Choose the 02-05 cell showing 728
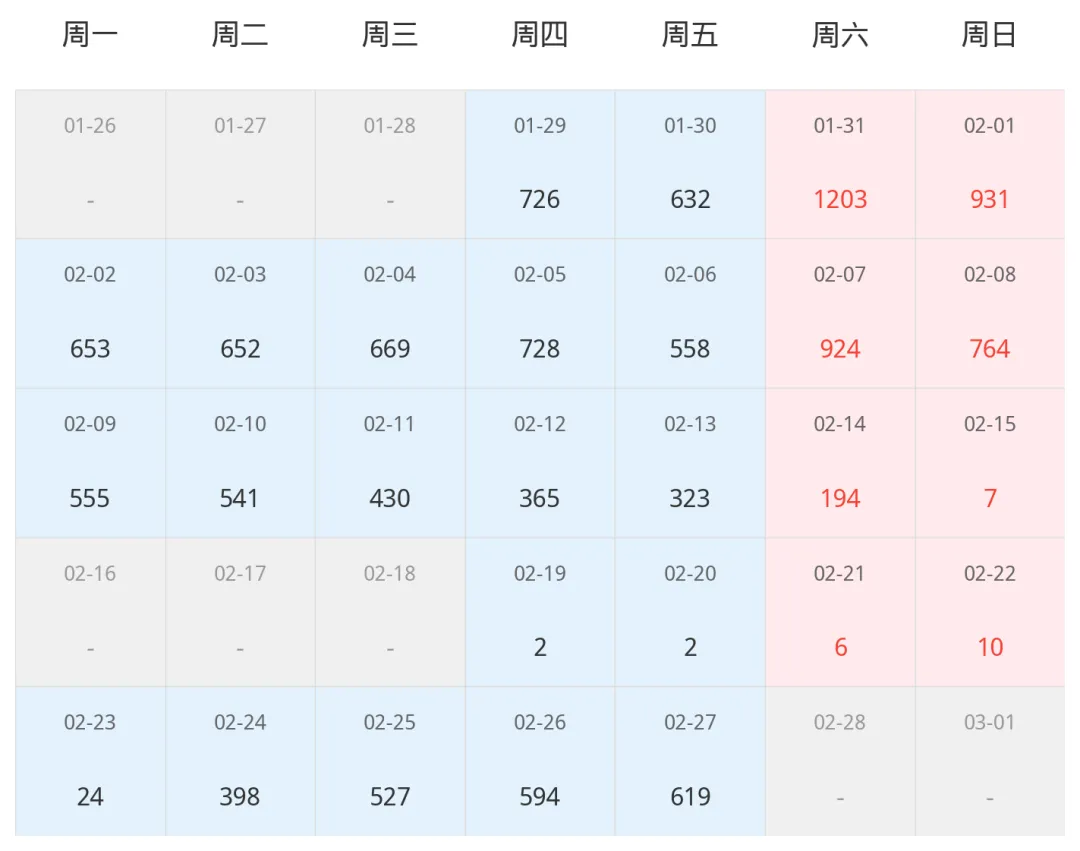Viewport: 1080px width, 851px height. click(x=540, y=314)
